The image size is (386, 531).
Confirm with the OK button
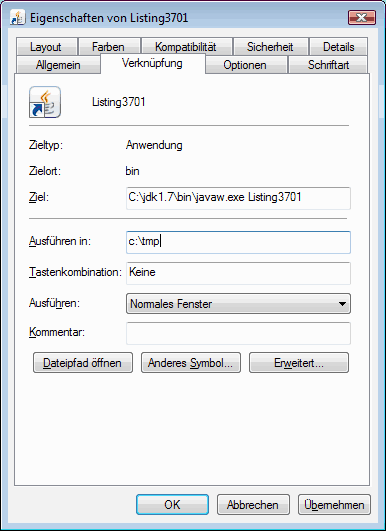click(172, 505)
